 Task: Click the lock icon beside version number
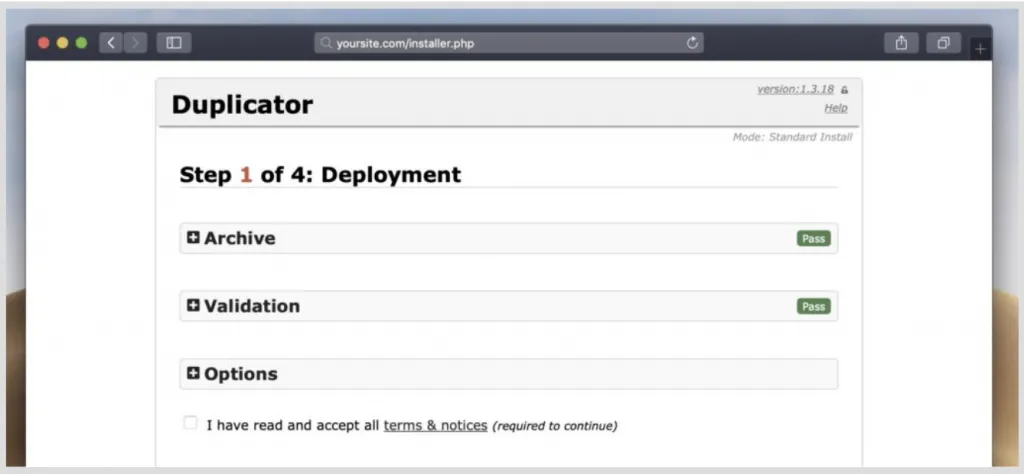(x=845, y=90)
